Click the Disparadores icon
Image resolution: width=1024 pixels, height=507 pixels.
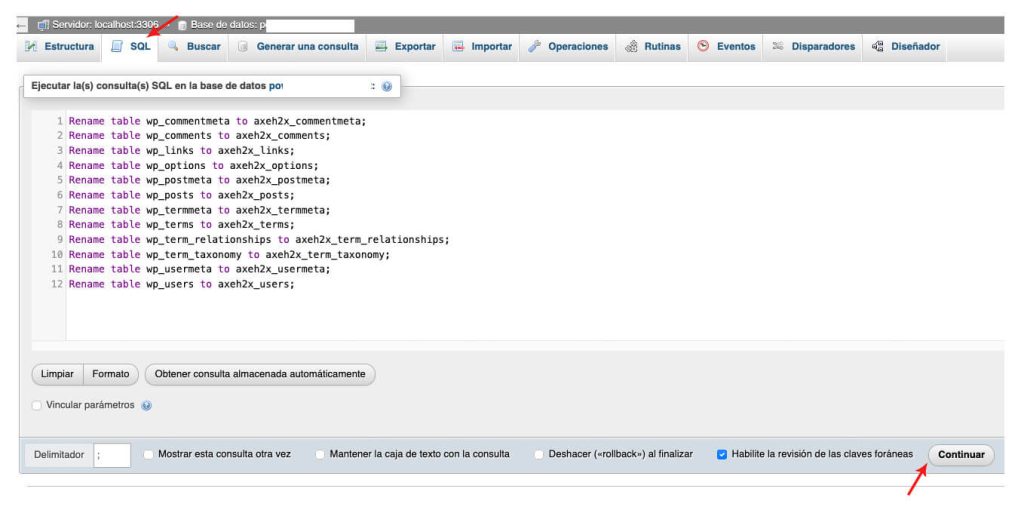(x=778, y=46)
